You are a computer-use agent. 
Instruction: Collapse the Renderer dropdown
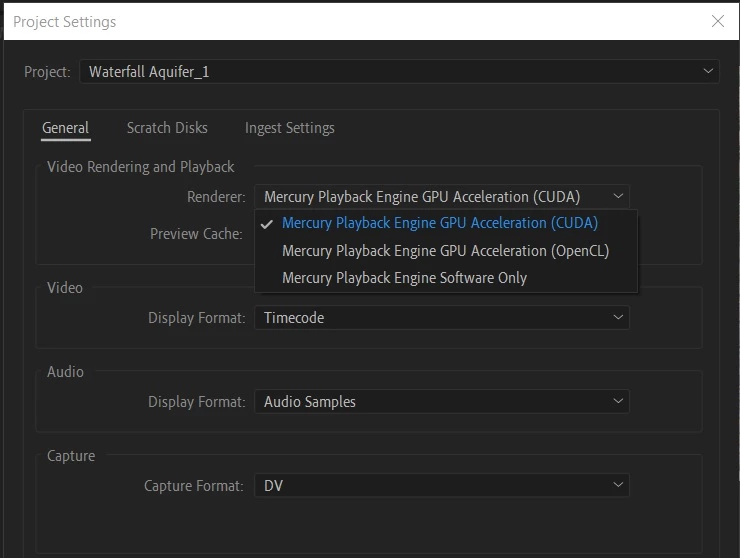pos(442,196)
